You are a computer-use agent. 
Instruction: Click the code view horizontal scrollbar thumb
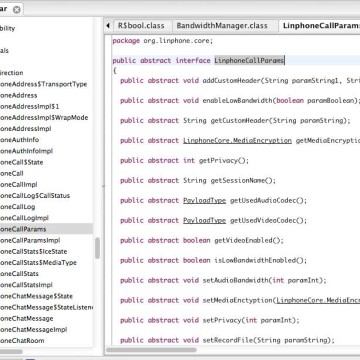point(151,350)
